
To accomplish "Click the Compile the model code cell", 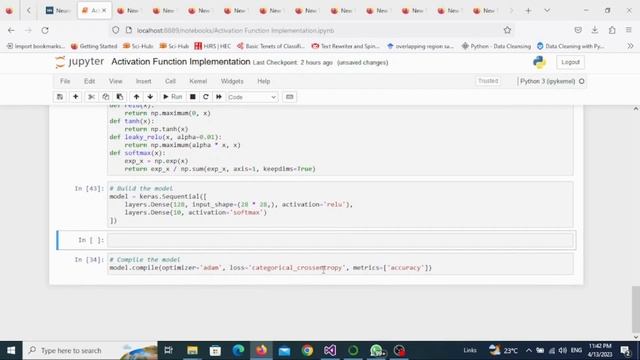I will 340,264.
